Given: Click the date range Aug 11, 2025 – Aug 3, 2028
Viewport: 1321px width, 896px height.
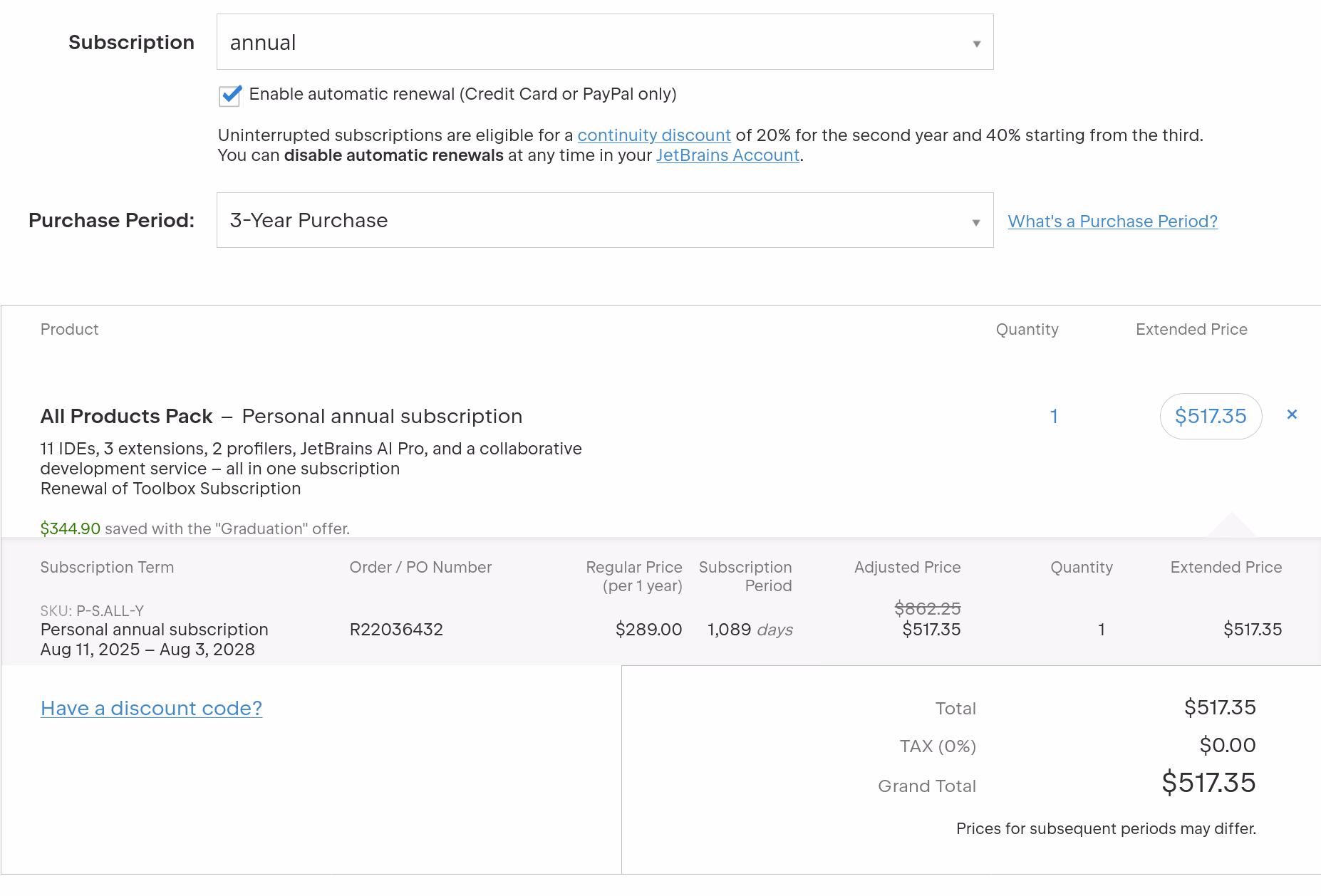Looking at the screenshot, I should click(147, 650).
